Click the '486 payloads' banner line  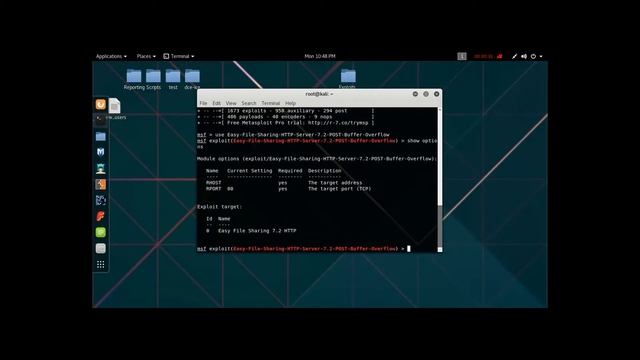[x=286, y=117]
